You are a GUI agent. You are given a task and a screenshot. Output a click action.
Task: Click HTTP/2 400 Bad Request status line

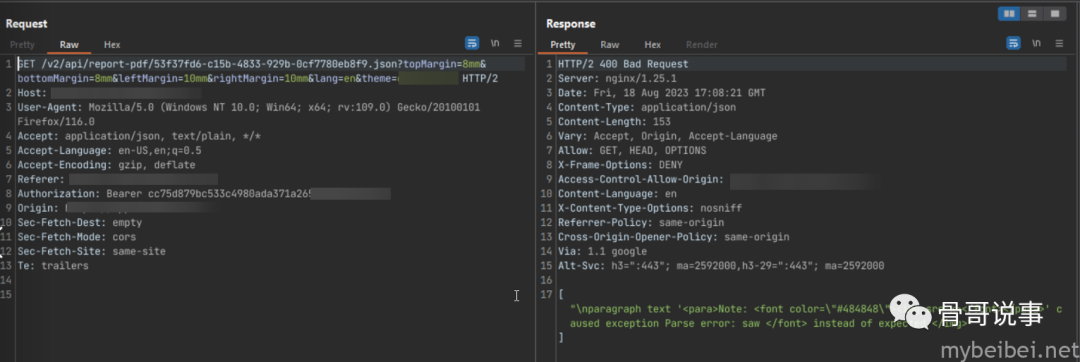click(623, 64)
